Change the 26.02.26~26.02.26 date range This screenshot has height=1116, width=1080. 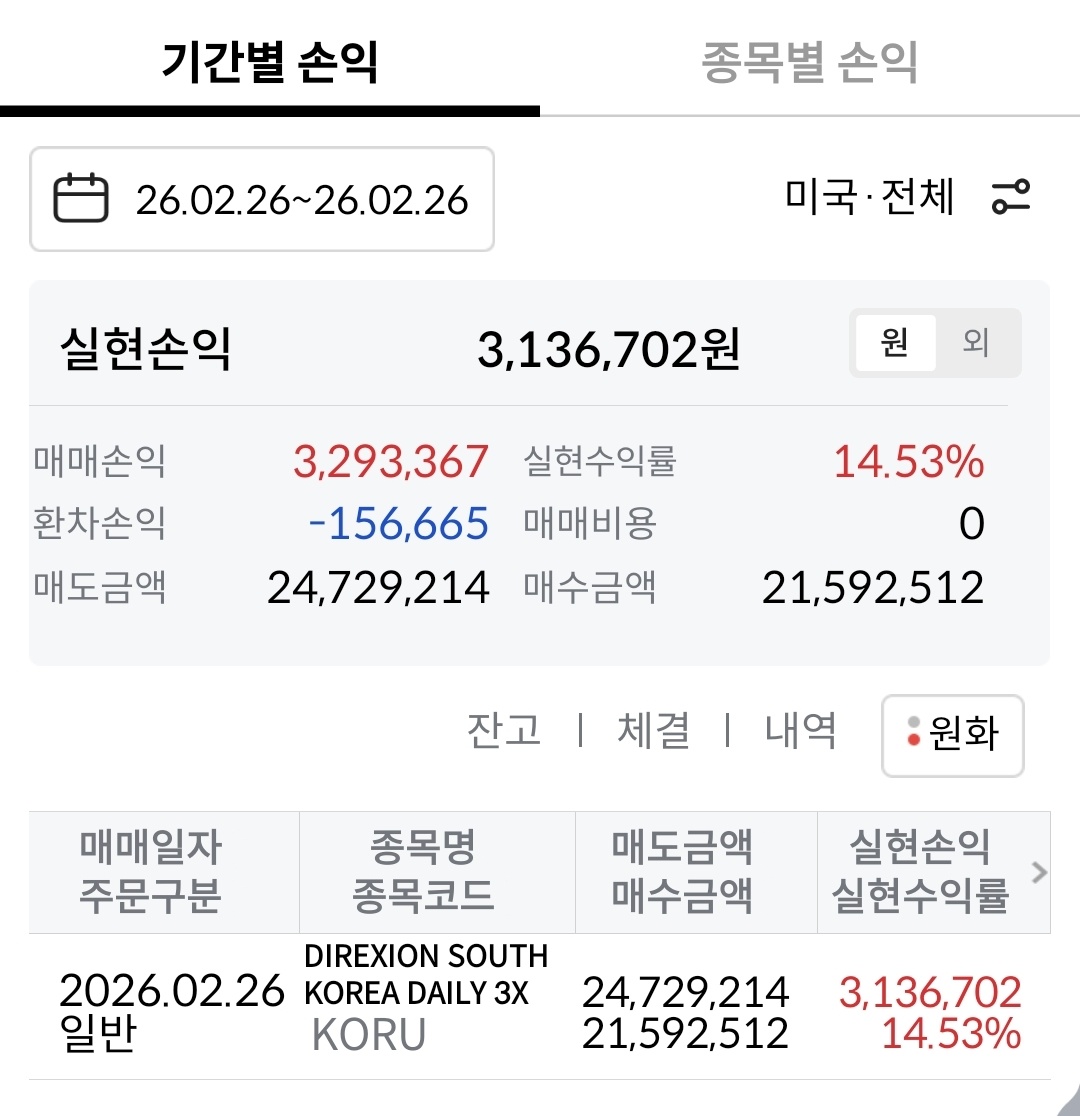coord(302,200)
